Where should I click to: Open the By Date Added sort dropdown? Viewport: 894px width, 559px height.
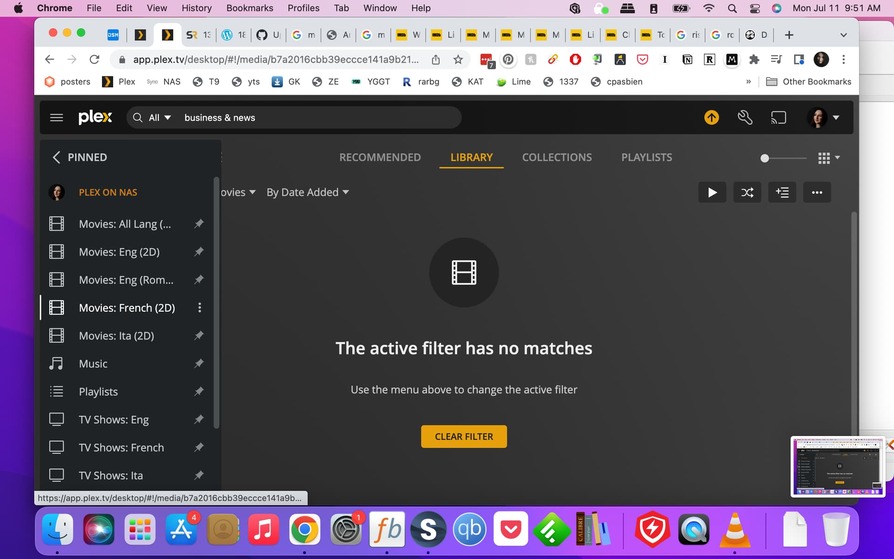(x=307, y=192)
